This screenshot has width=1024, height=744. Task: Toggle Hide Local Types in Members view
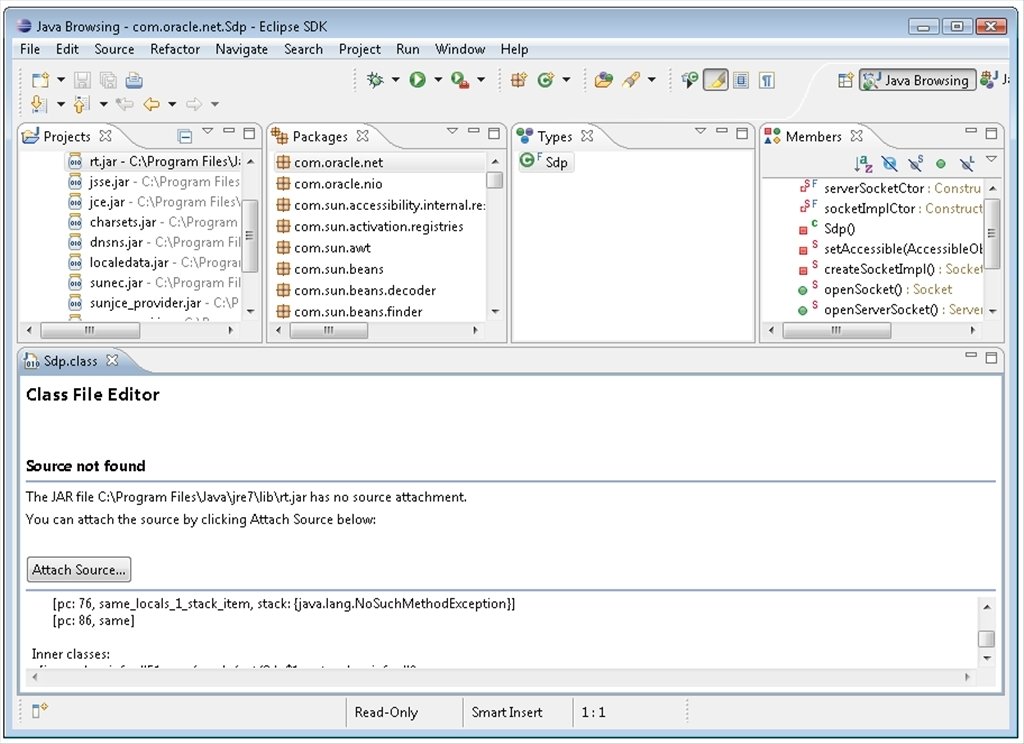(967, 163)
